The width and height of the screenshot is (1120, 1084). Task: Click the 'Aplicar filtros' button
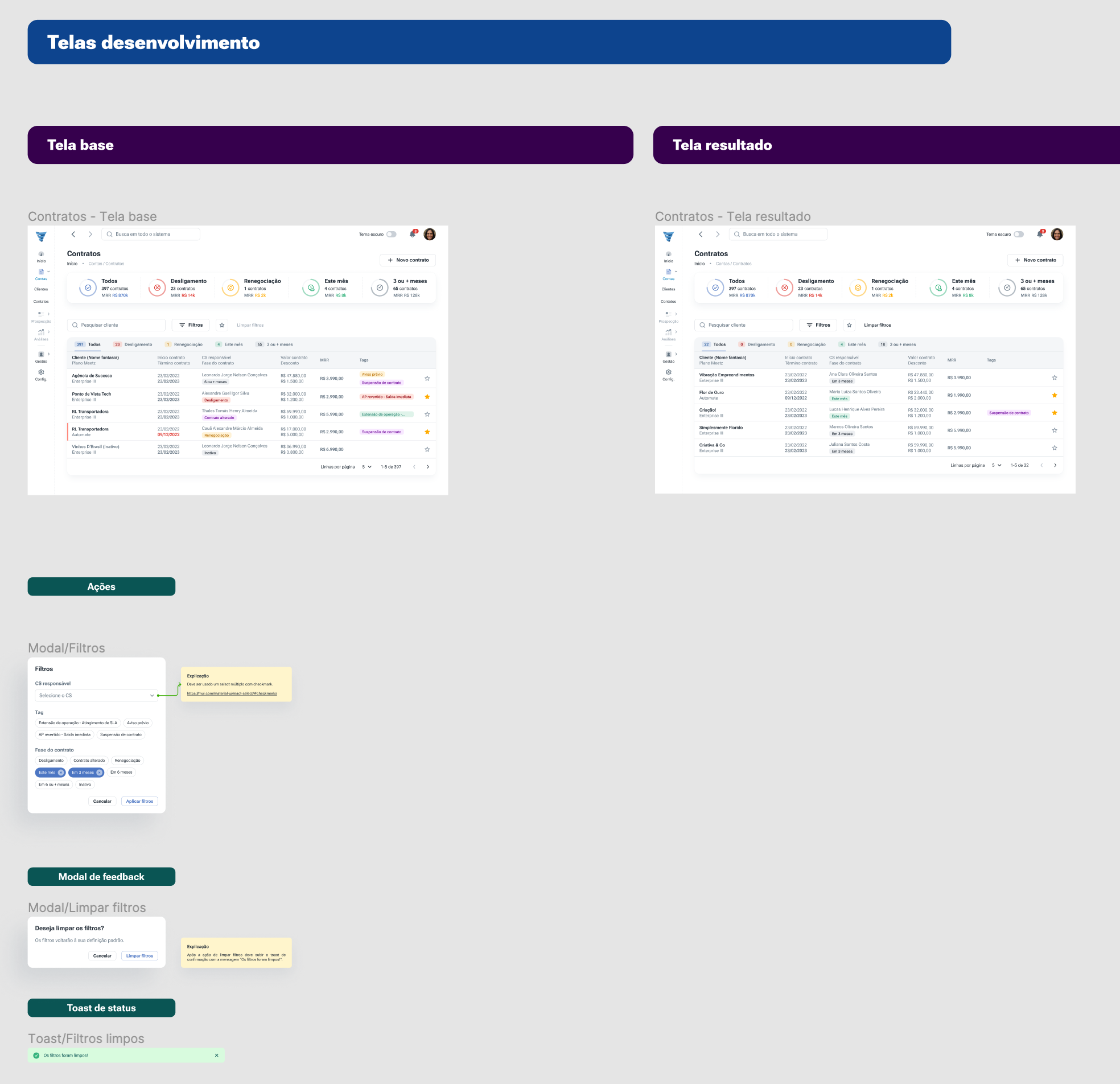click(x=139, y=801)
